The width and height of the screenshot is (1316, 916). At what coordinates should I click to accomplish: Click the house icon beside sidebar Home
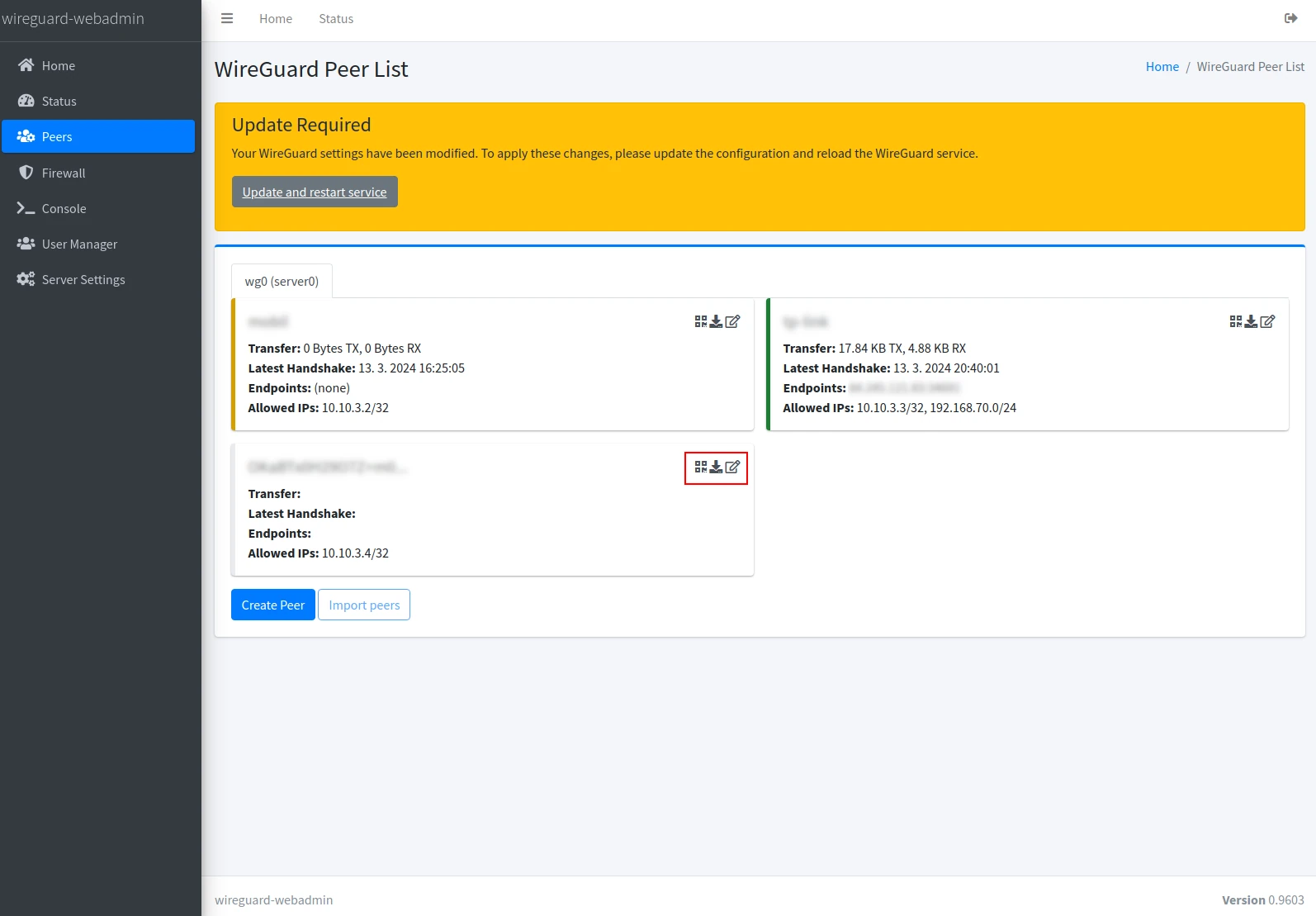pos(26,65)
